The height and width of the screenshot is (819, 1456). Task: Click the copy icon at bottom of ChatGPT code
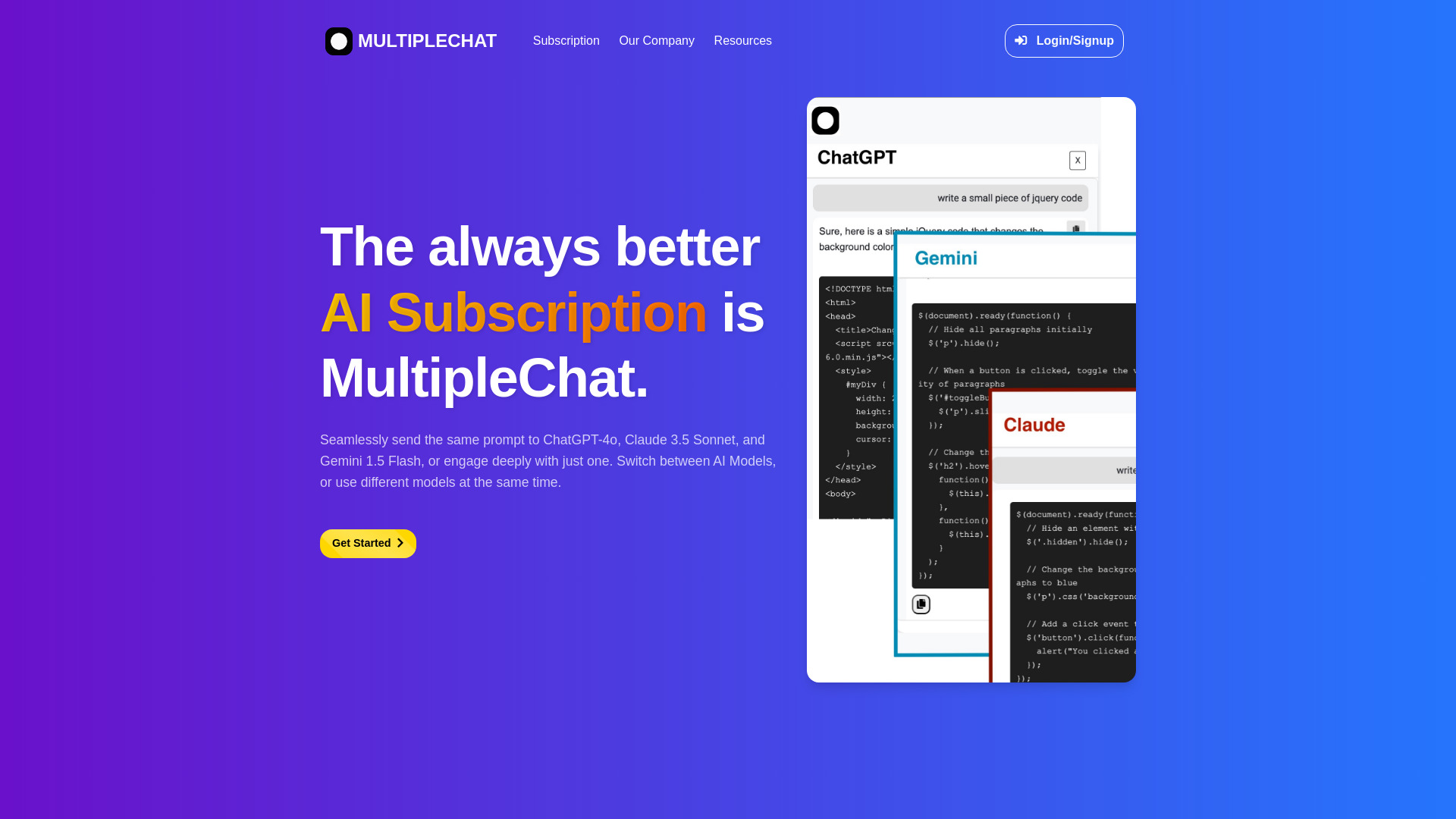(x=921, y=603)
